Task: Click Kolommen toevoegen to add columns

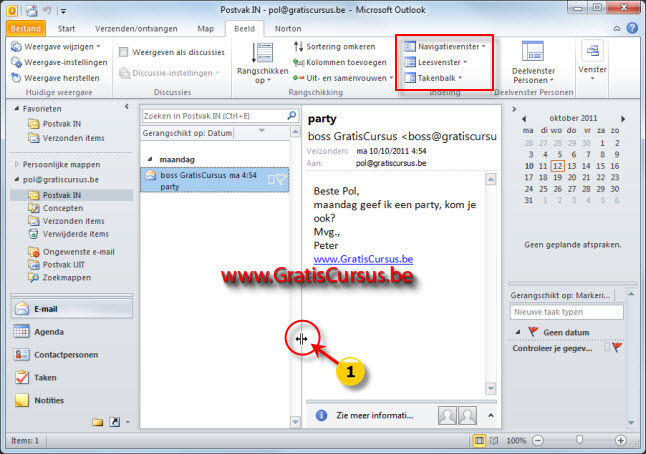Action: (340, 62)
